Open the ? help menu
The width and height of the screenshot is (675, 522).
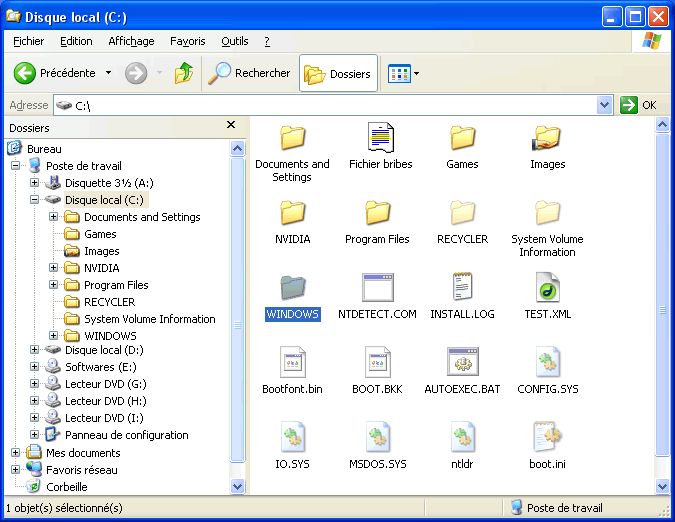(x=267, y=41)
